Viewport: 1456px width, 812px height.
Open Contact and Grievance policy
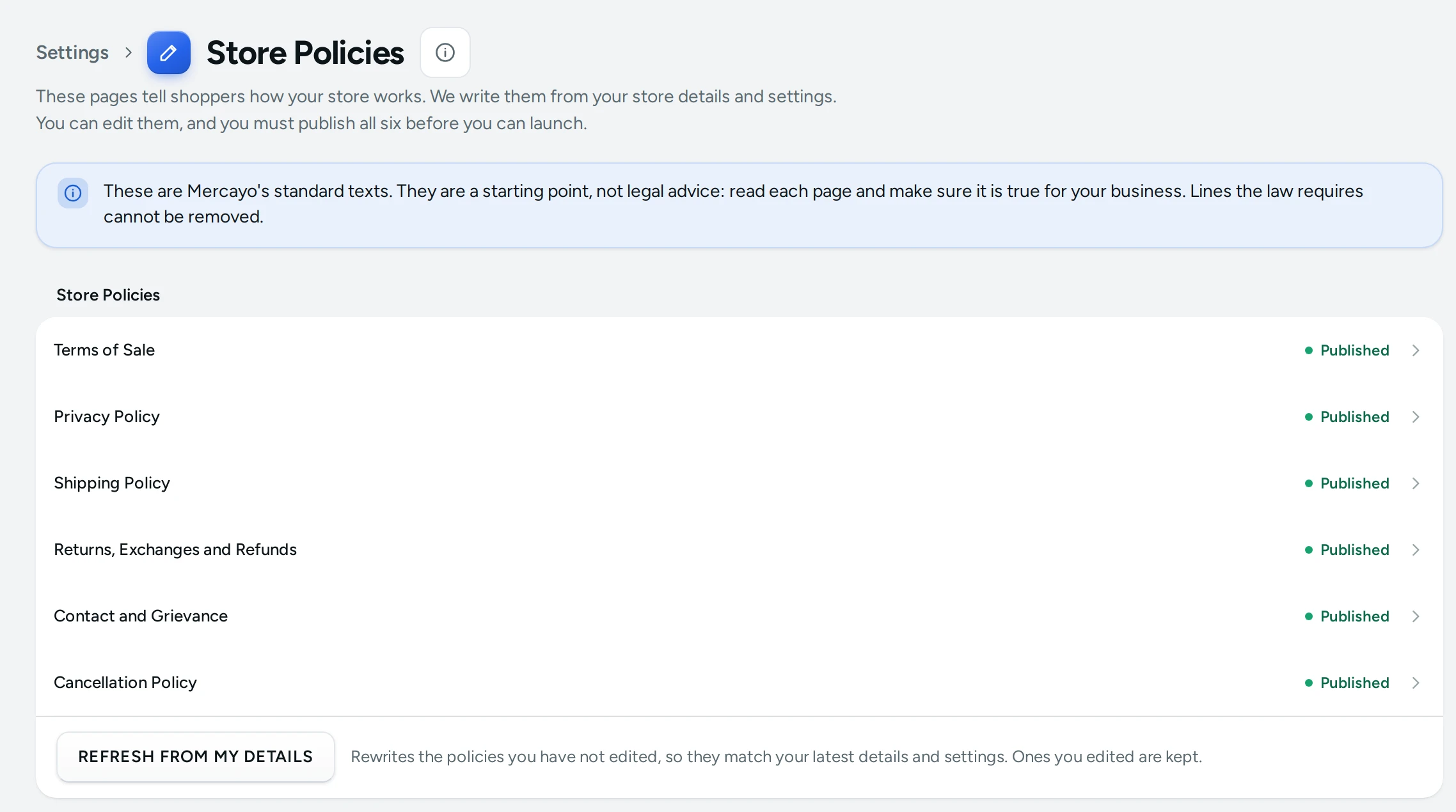pyautogui.click(x=739, y=616)
